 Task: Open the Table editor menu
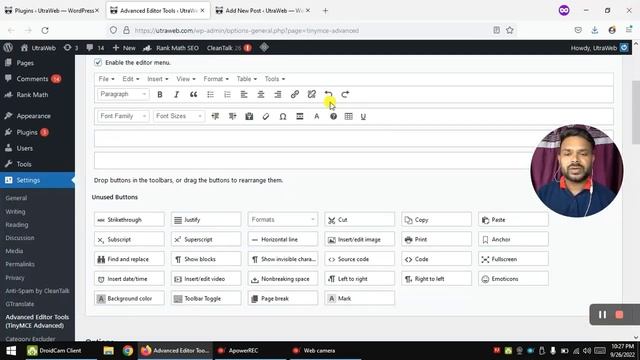(x=247, y=79)
